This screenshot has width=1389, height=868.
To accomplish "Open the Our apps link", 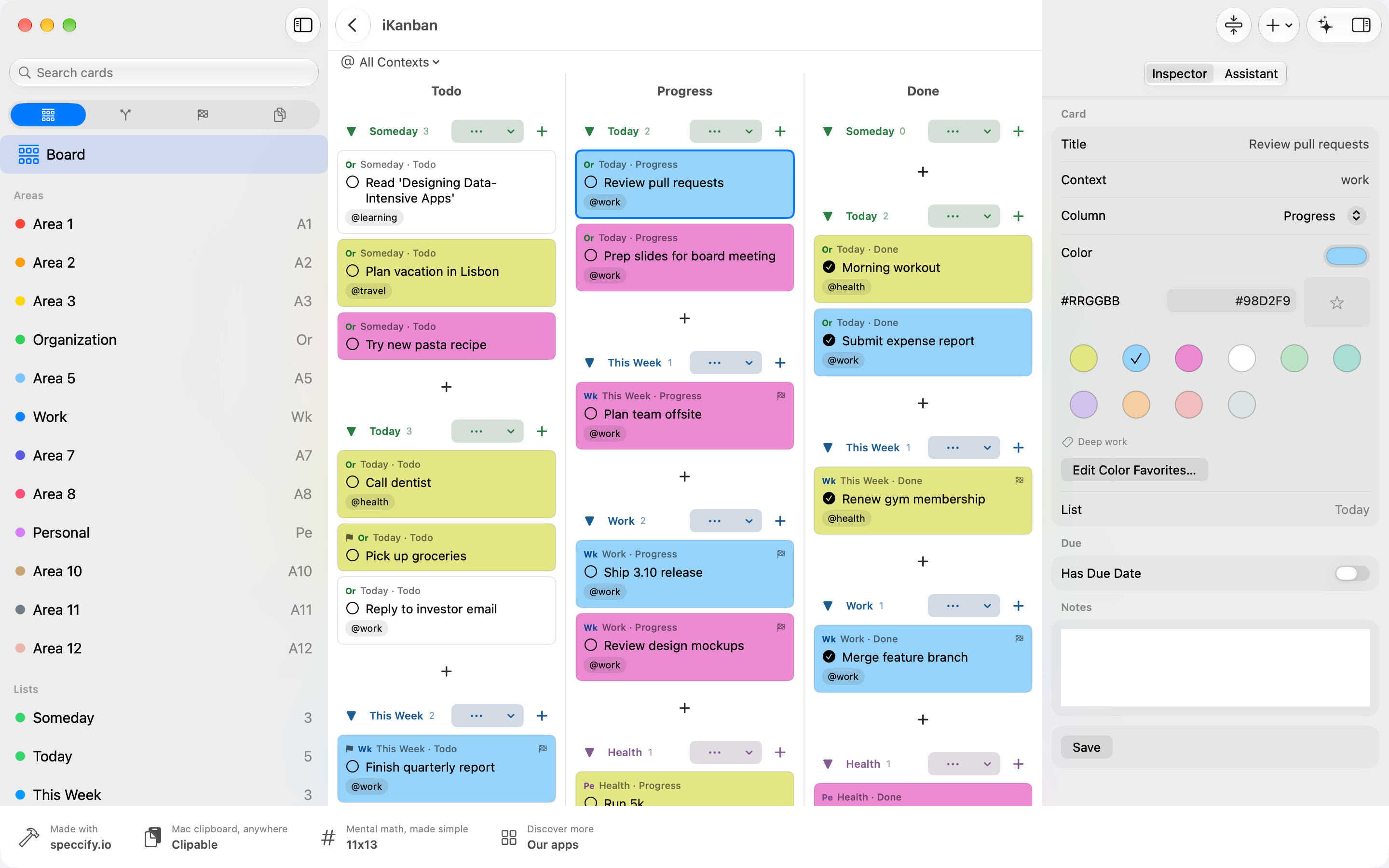I will coord(552,844).
